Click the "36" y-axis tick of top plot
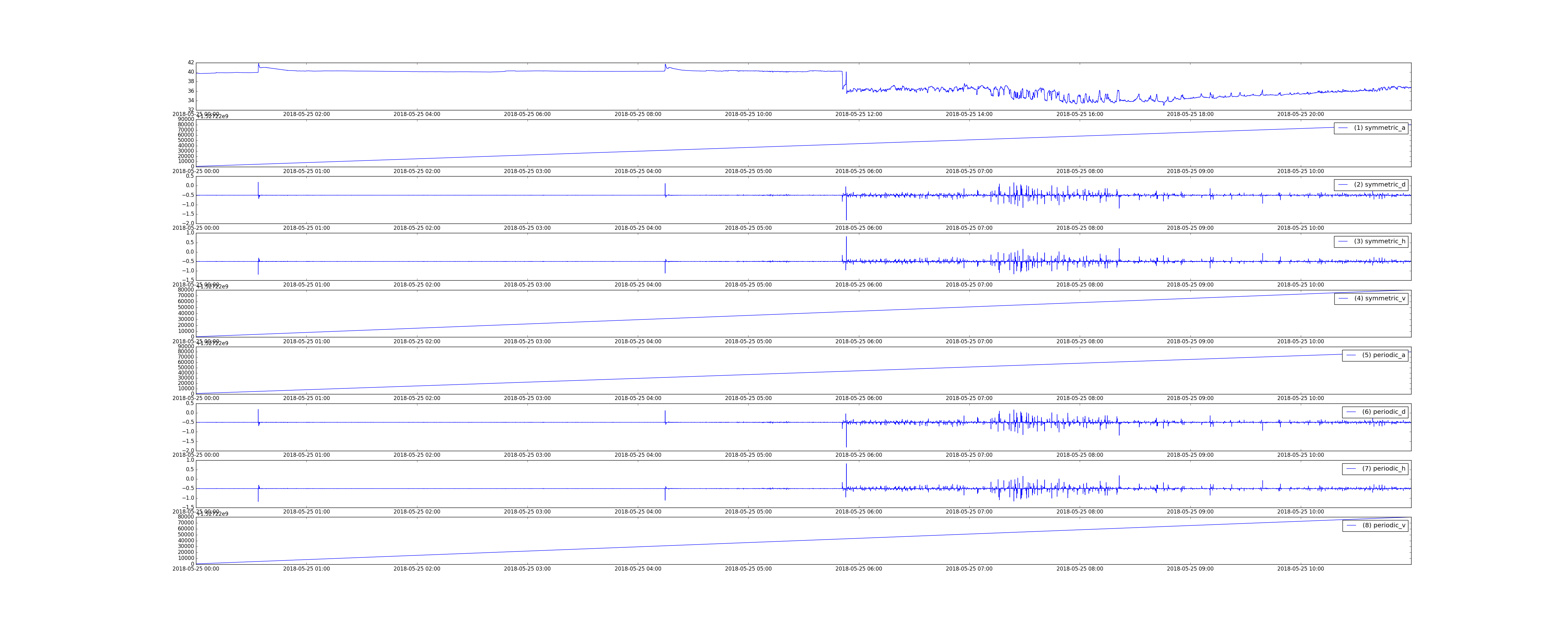This screenshot has height=627, width=1568. [191, 91]
